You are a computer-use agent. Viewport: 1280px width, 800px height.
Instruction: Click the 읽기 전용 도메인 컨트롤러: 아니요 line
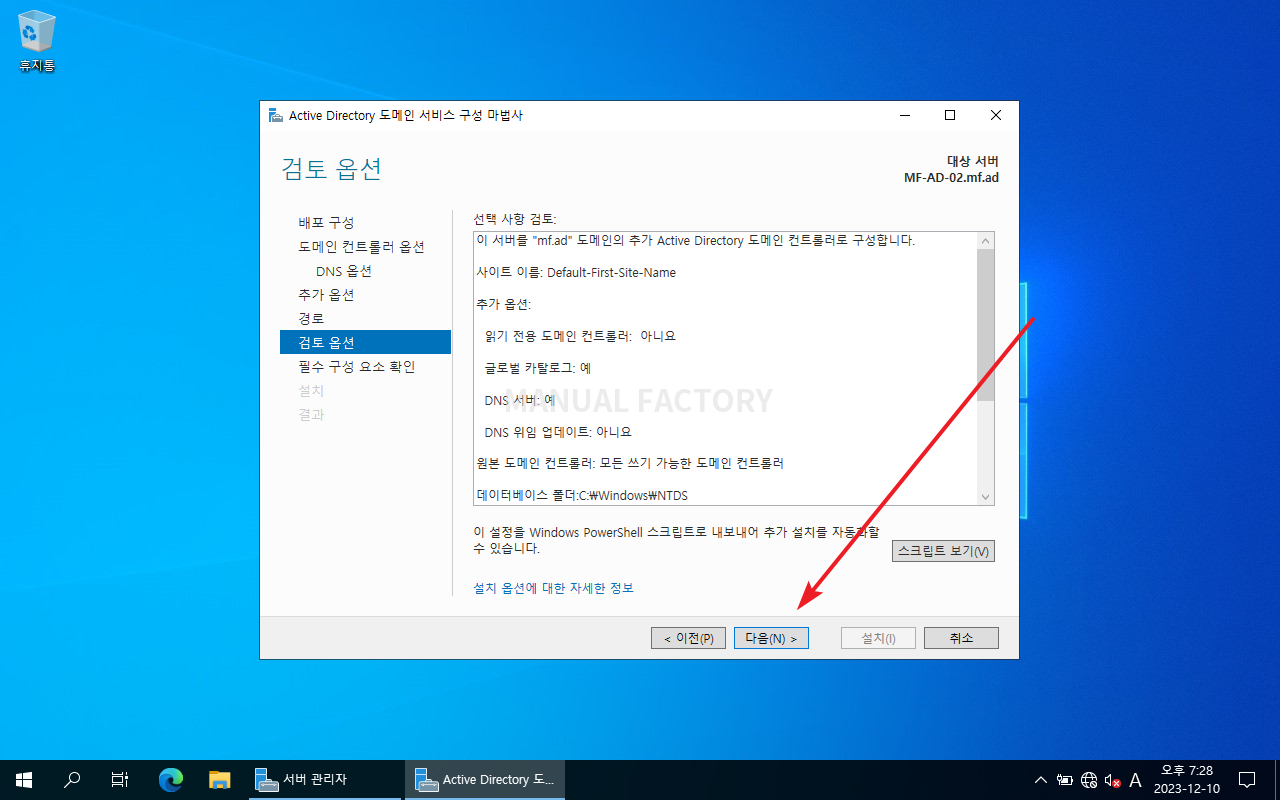click(x=580, y=336)
